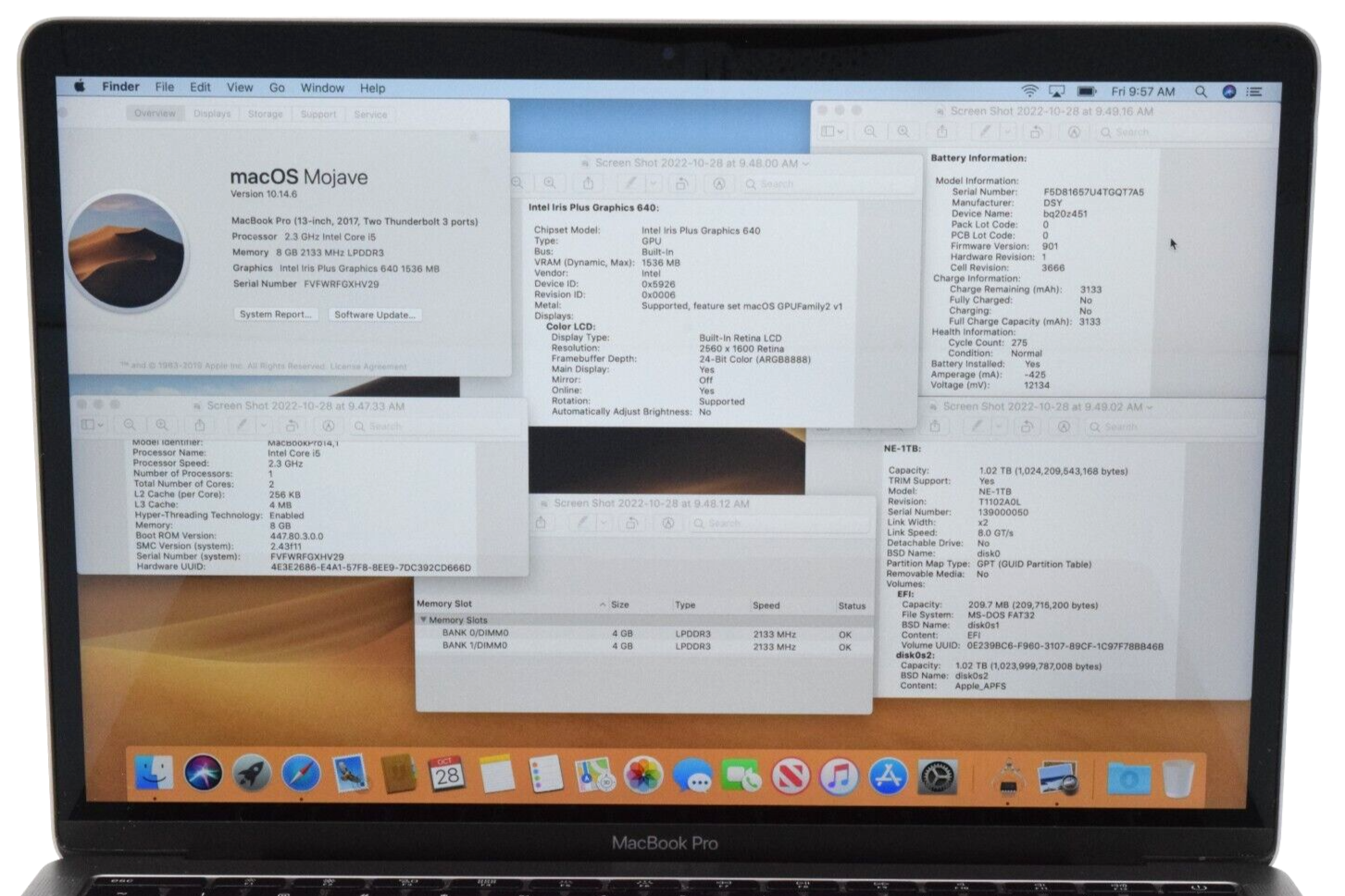Open sidebar view dropdown in 9.47.33 AM window
Screen dimensions: 1345x896
tap(93, 425)
